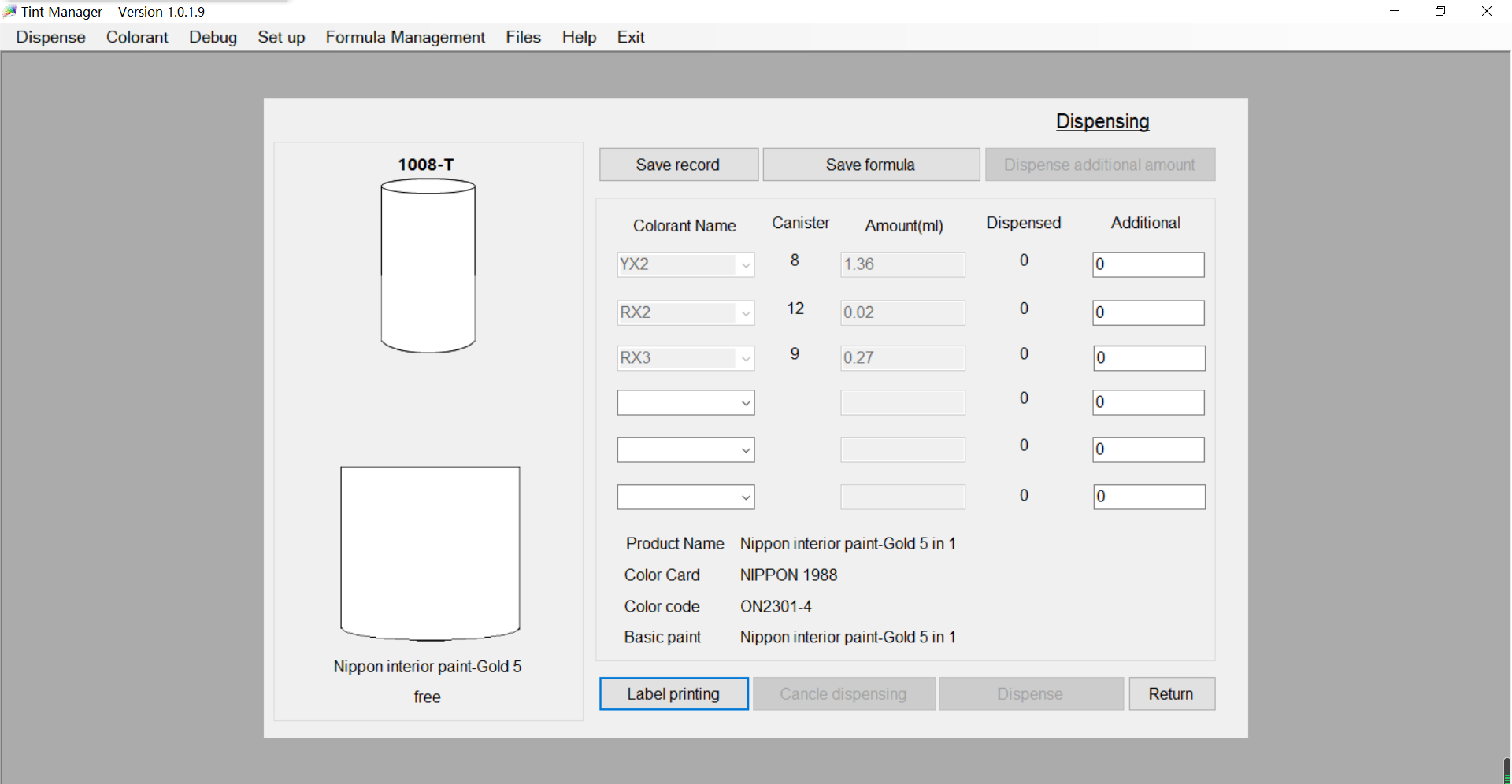Click canister number 12
This screenshot has height=784, width=1512.
point(795,309)
